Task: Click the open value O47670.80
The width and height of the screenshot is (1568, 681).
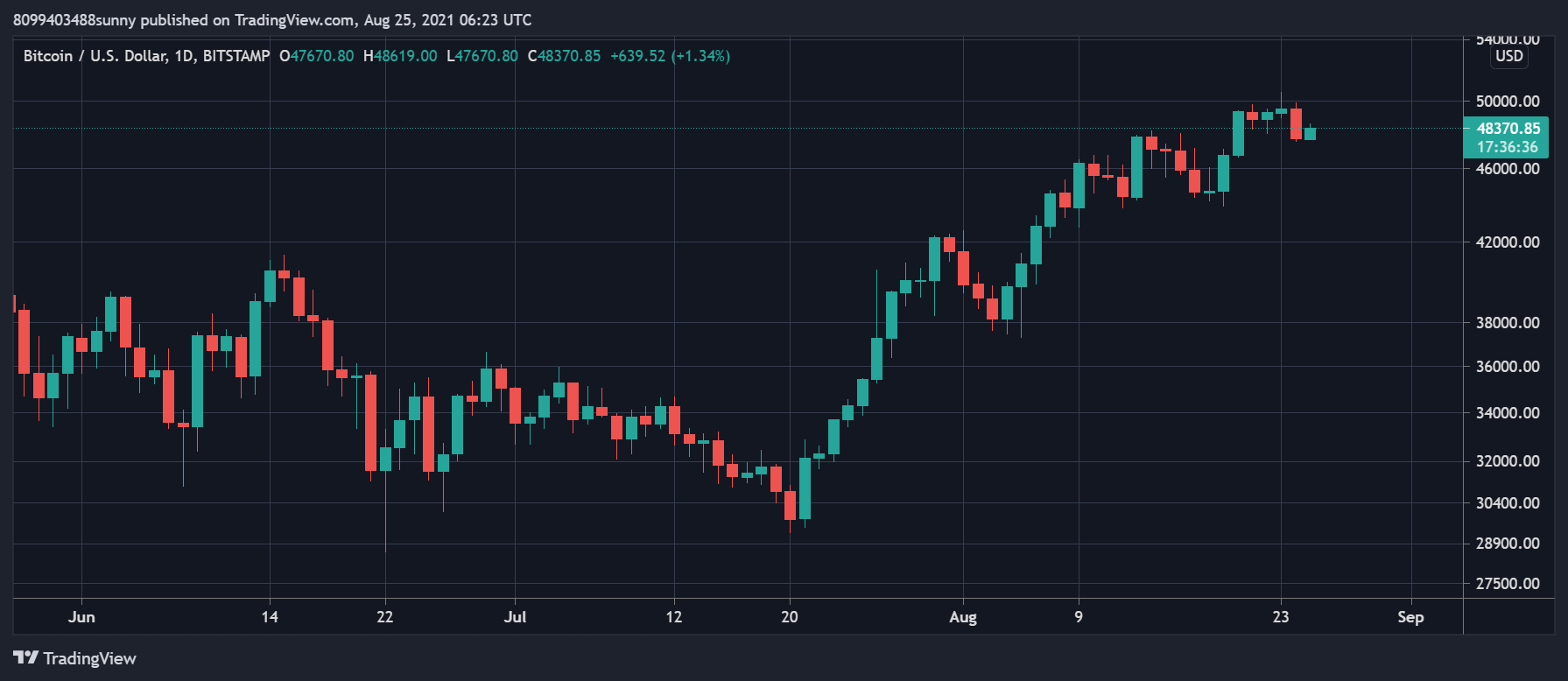Action: [x=317, y=56]
